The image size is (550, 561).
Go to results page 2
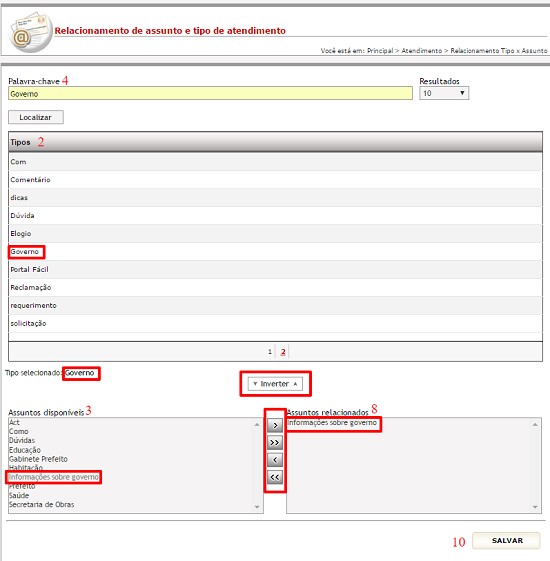[283, 352]
